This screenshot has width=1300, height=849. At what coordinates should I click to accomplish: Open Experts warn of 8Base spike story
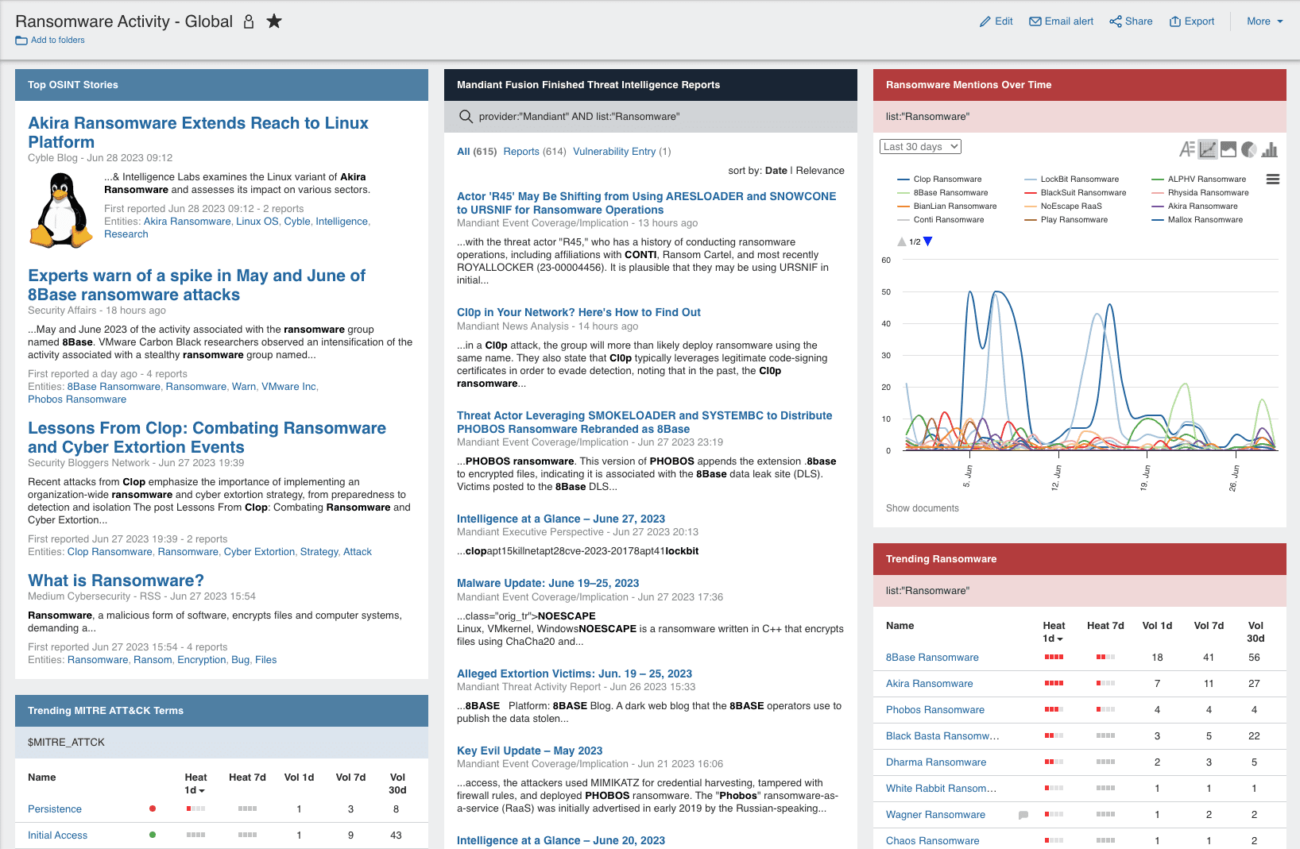point(197,285)
